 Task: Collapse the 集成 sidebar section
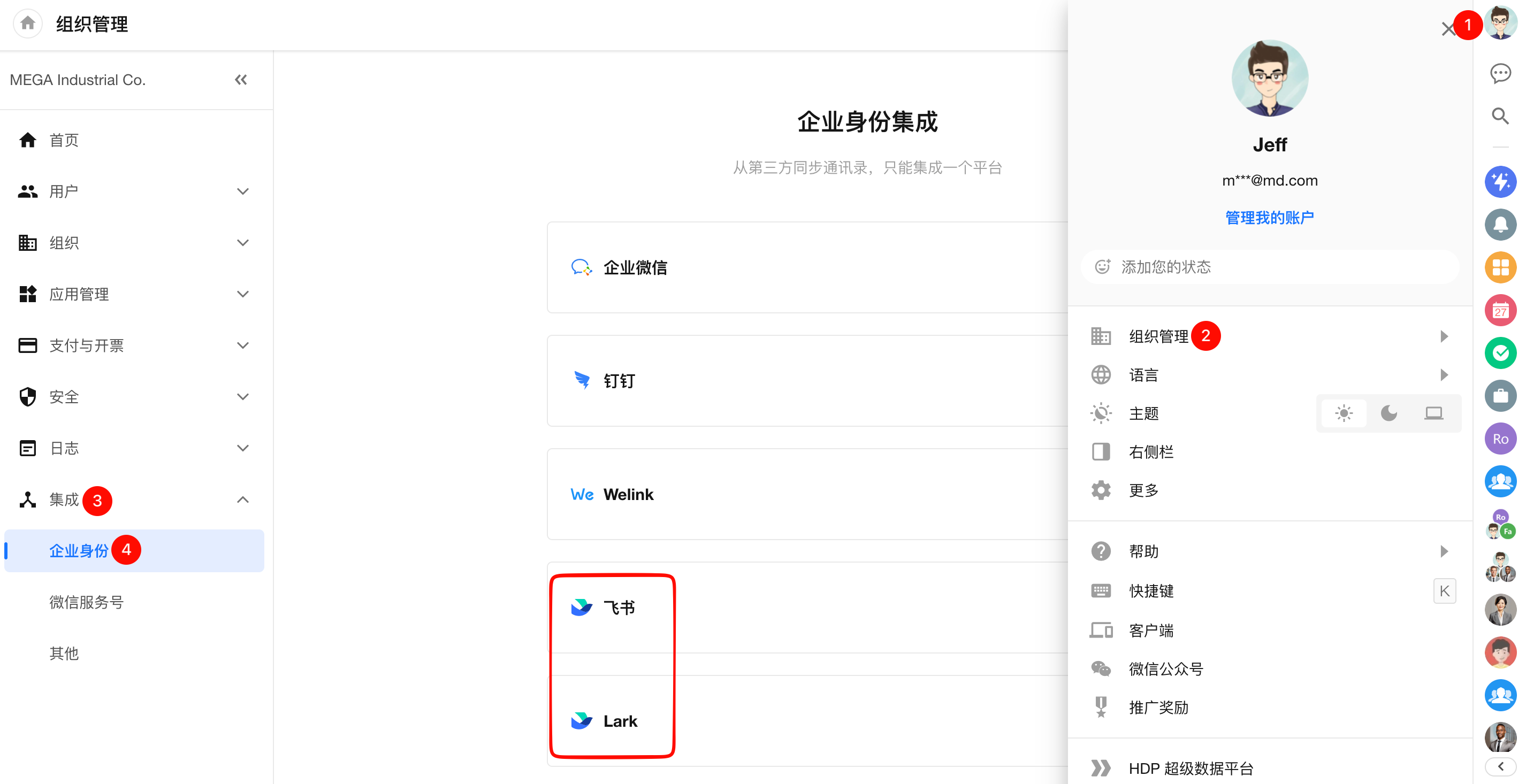click(x=242, y=500)
